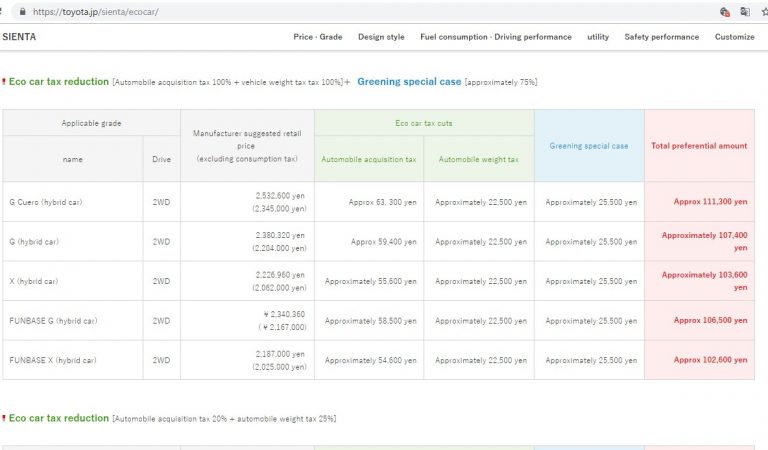Click the Manufacturer suggested retail price header
This screenshot has width=768, height=450.
point(247,146)
